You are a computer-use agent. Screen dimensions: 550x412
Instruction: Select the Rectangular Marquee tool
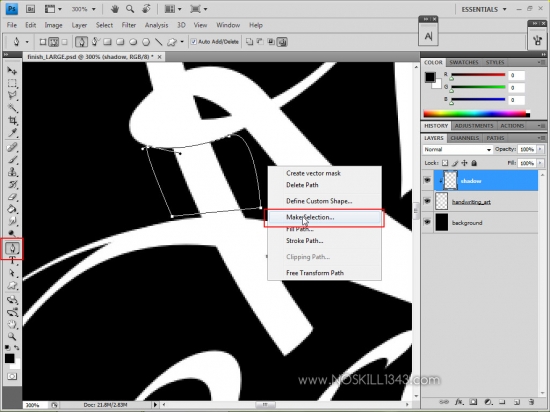tap(12, 83)
